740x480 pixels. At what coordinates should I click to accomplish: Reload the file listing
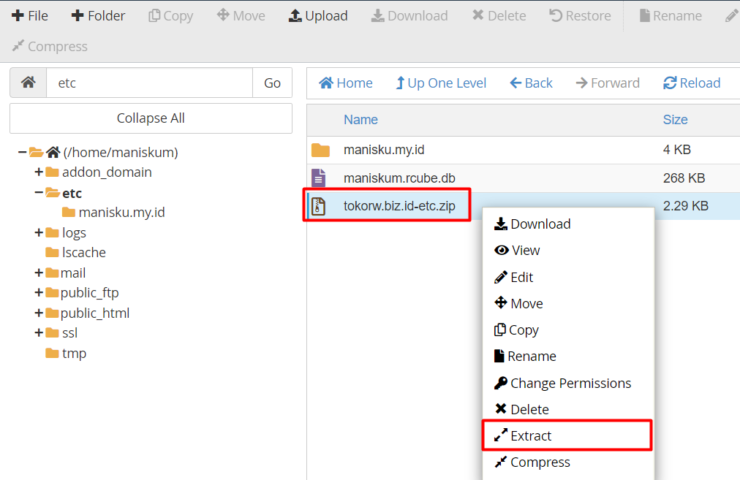692,83
